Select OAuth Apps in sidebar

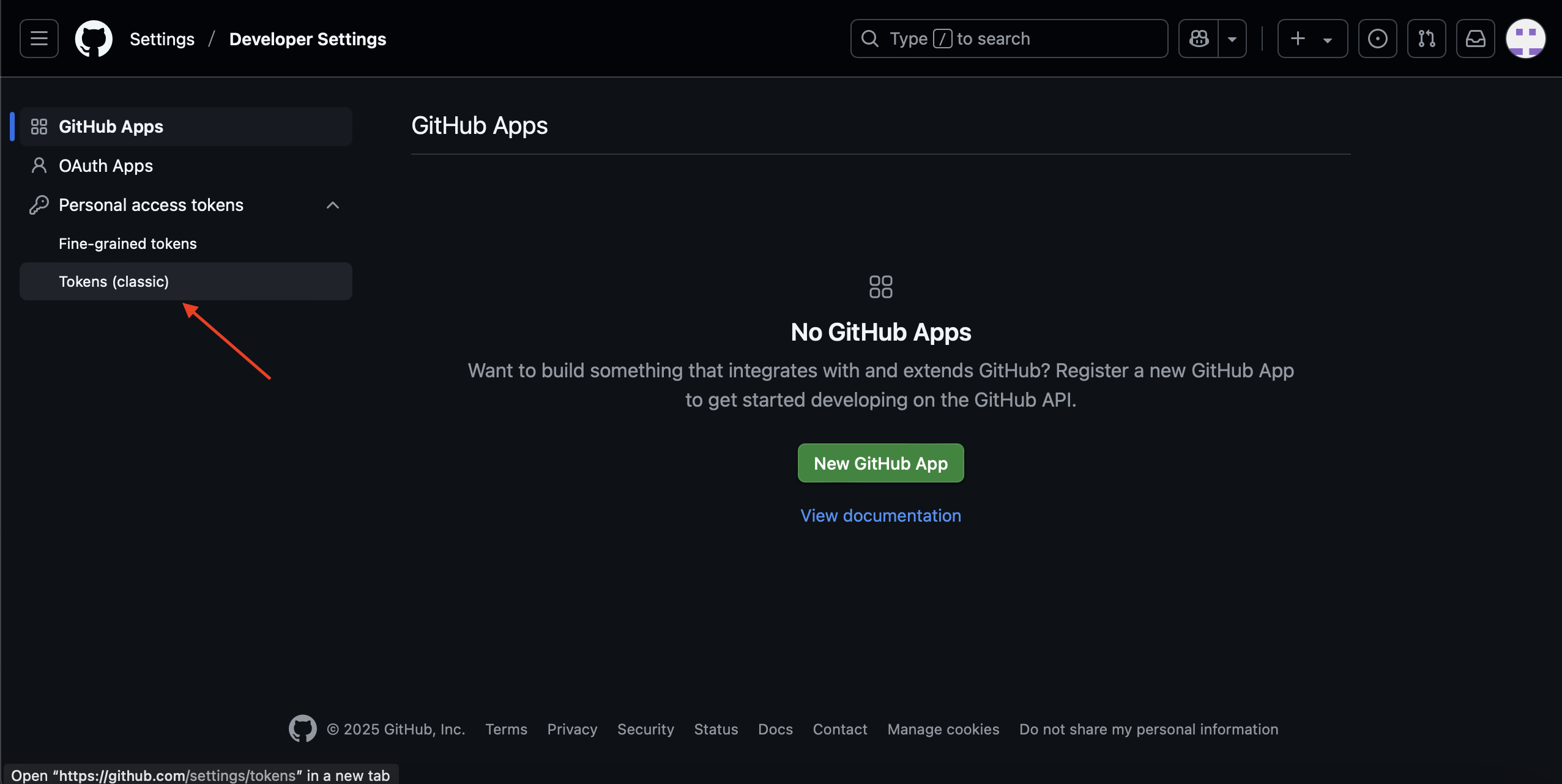click(x=186, y=166)
